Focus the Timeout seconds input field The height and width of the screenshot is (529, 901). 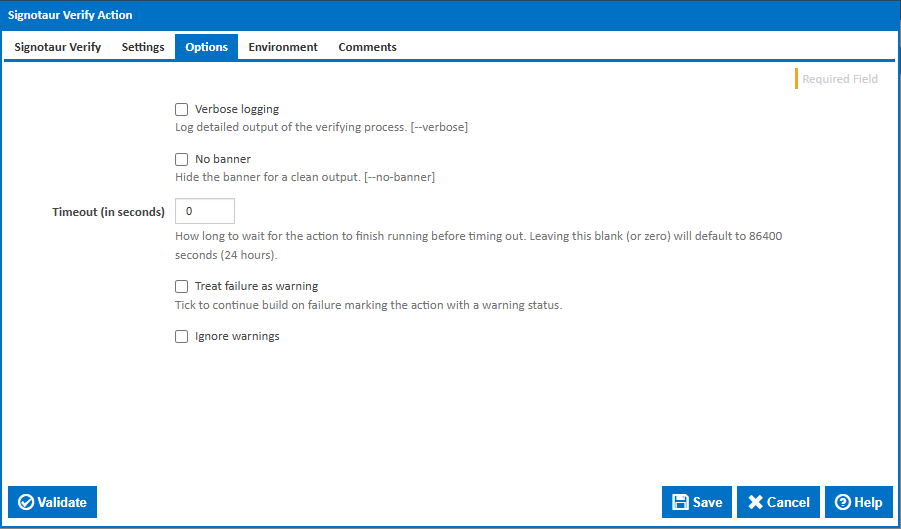[205, 212]
